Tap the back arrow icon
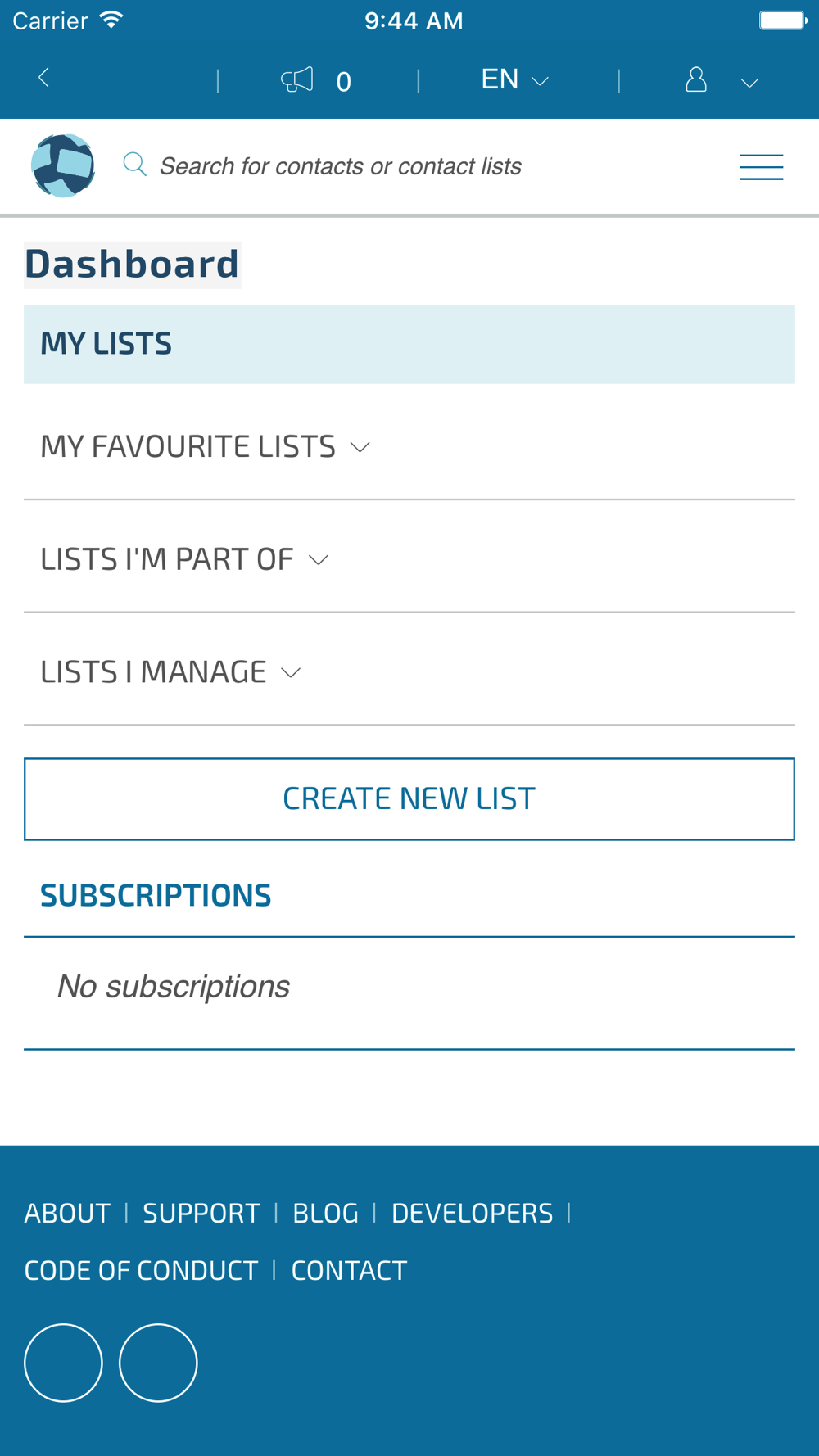The height and width of the screenshot is (1456, 819). click(x=44, y=79)
